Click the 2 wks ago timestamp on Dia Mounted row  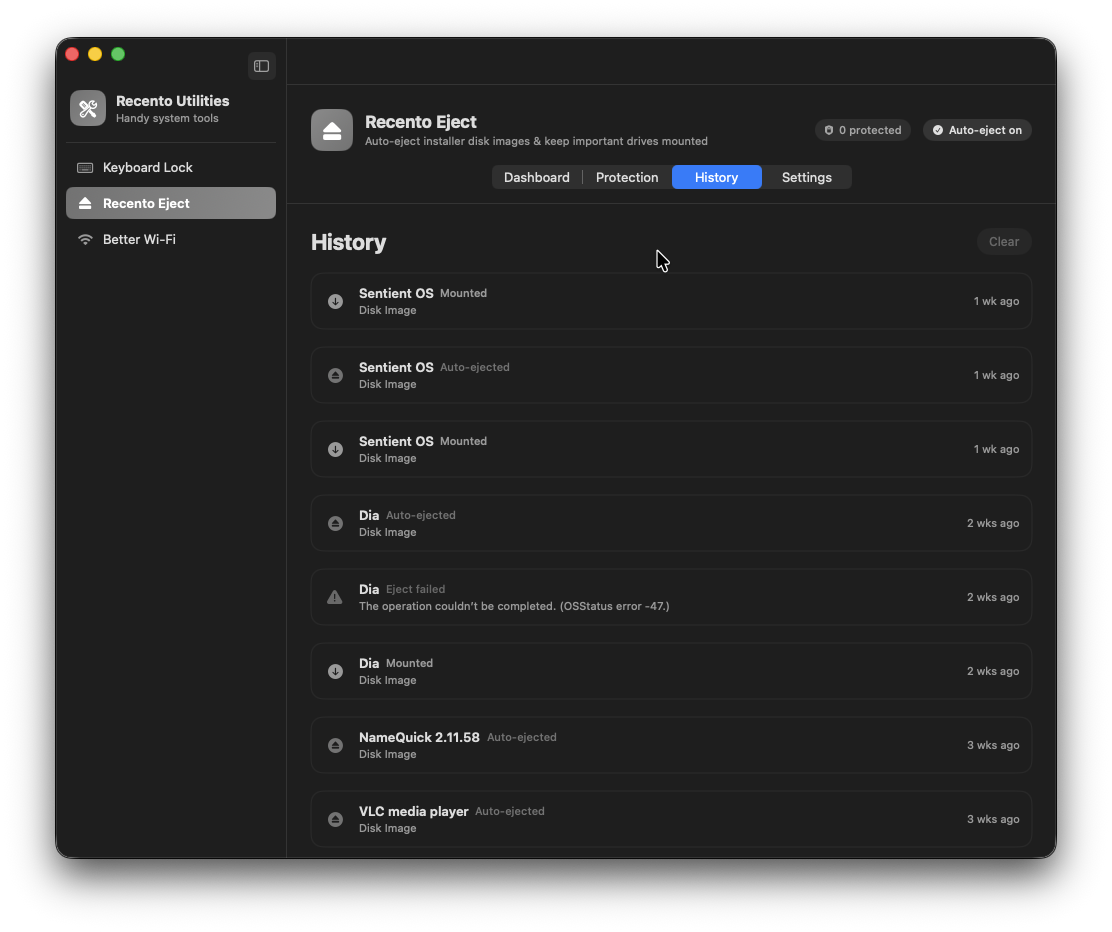click(x=993, y=672)
